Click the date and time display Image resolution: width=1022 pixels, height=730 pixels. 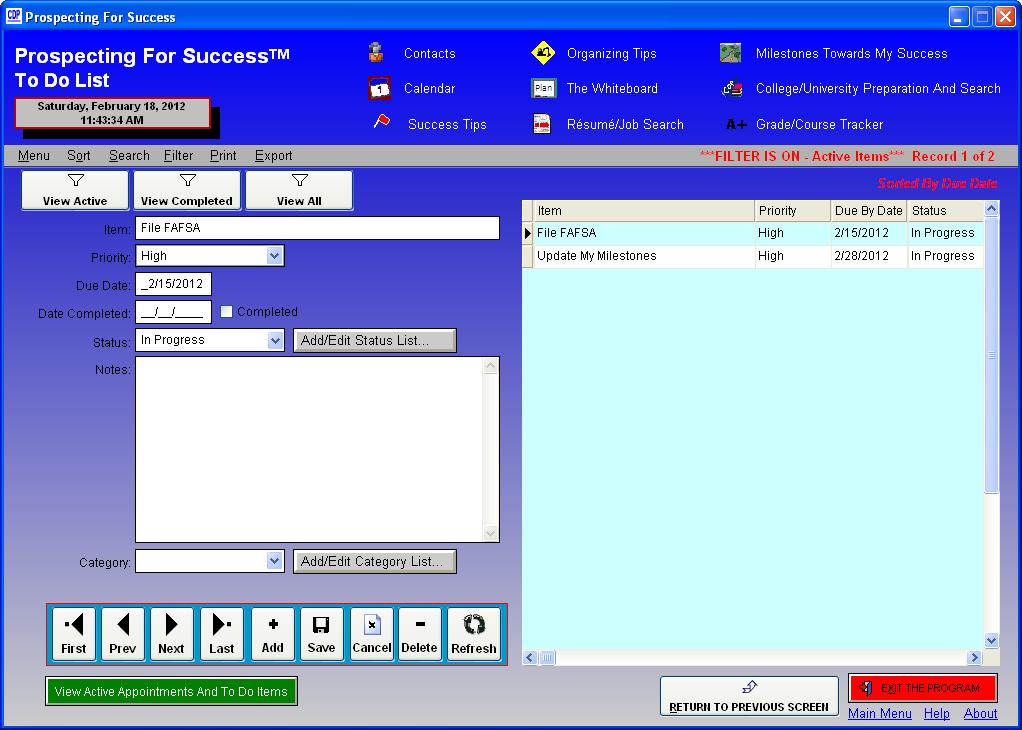(x=112, y=113)
